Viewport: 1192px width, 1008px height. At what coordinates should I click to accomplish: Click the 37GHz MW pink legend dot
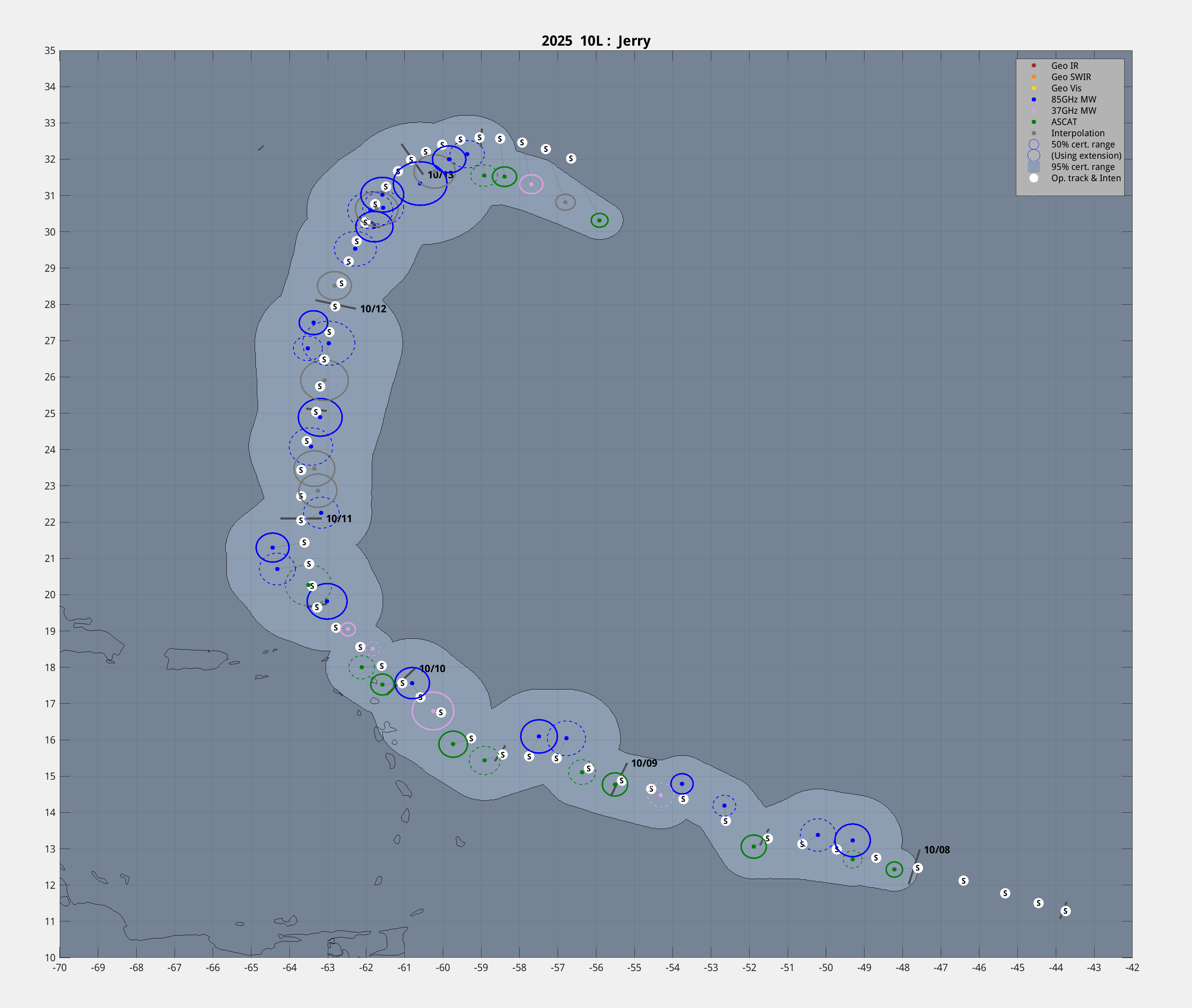(1034, 110)
